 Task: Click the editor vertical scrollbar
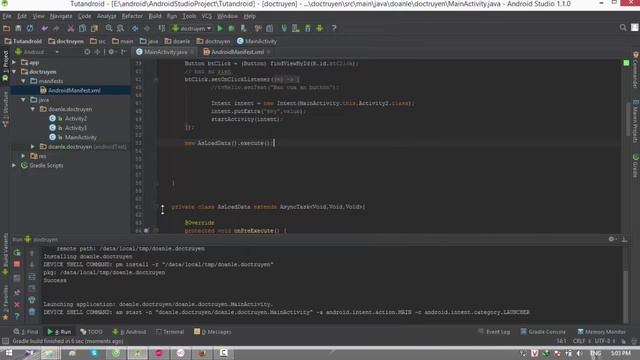click(629, 118)
